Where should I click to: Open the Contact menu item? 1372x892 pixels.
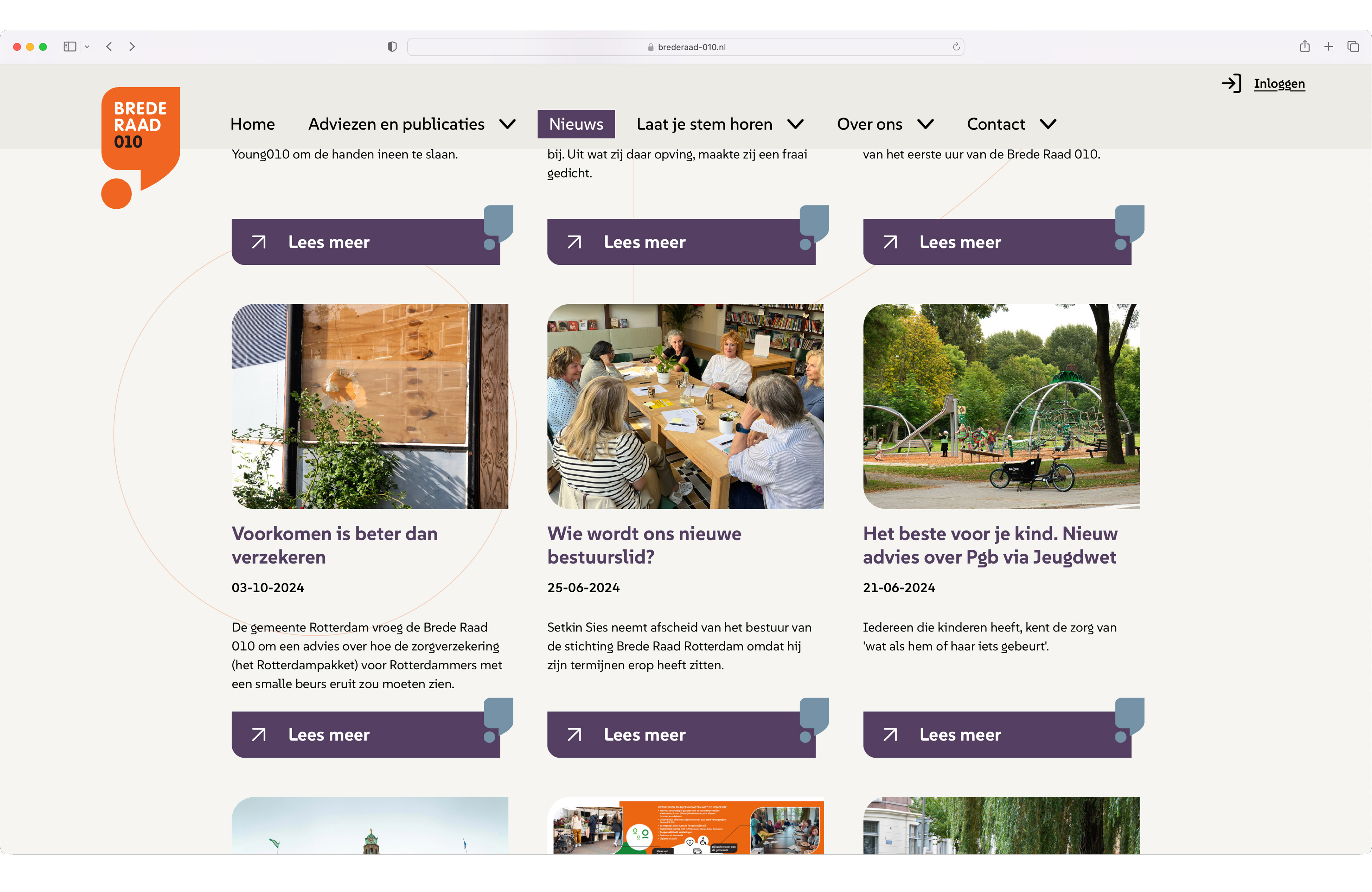pos(995,124)
